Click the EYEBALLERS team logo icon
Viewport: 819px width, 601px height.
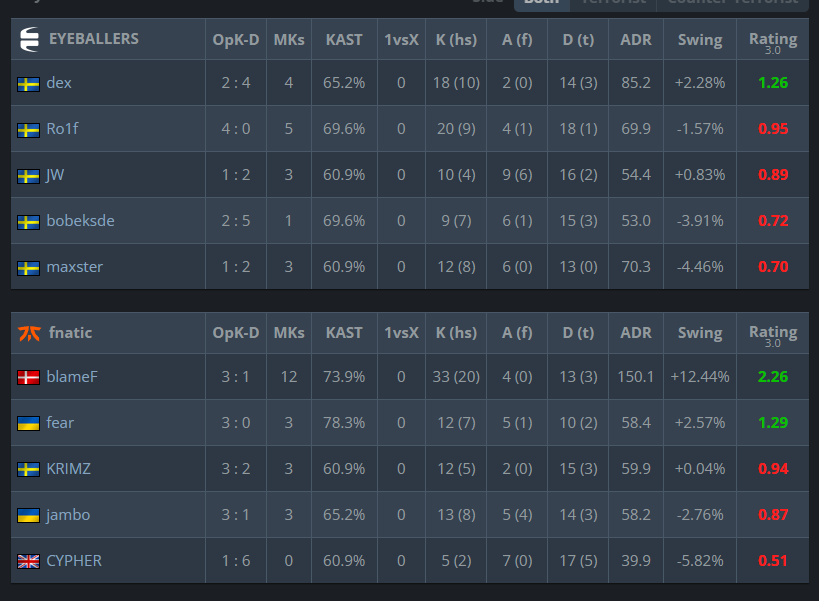(x=29, y=39)
